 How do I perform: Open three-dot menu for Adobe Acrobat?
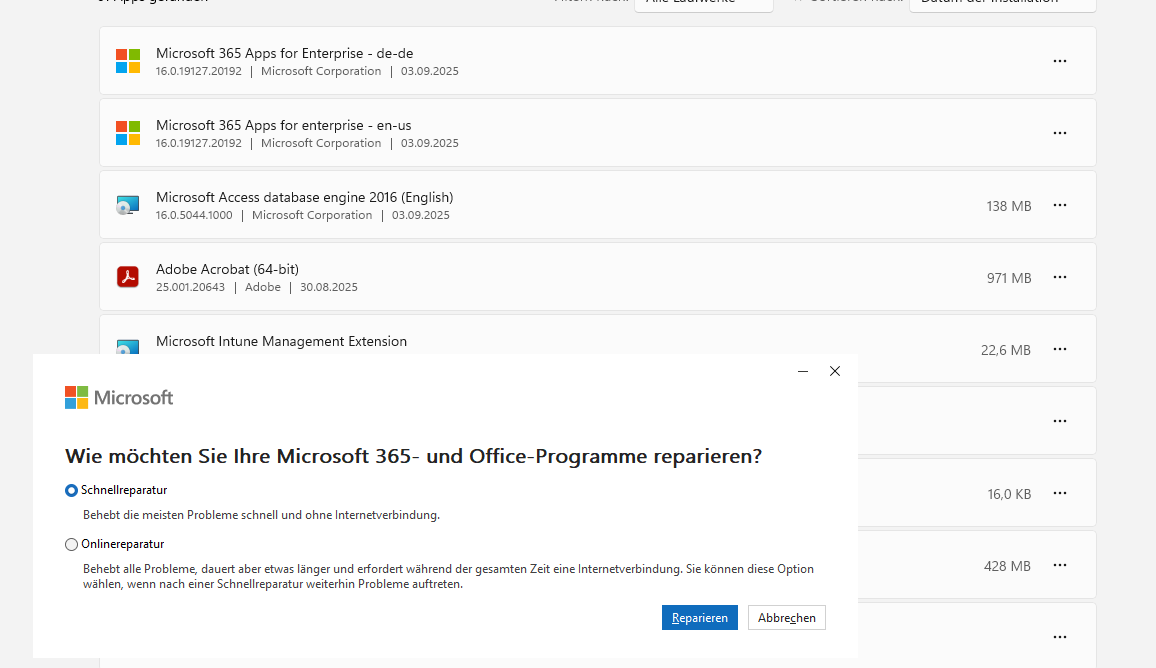(1059, 277)
